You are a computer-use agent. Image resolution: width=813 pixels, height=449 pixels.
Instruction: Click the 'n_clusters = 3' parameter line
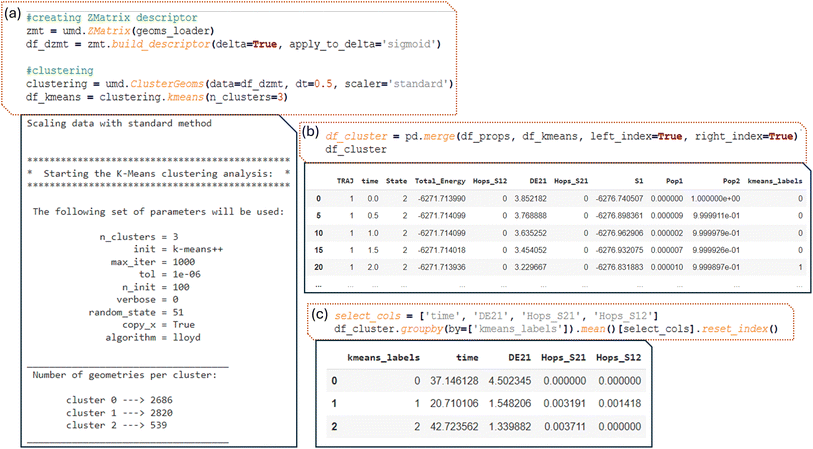[x=139, y=237]
